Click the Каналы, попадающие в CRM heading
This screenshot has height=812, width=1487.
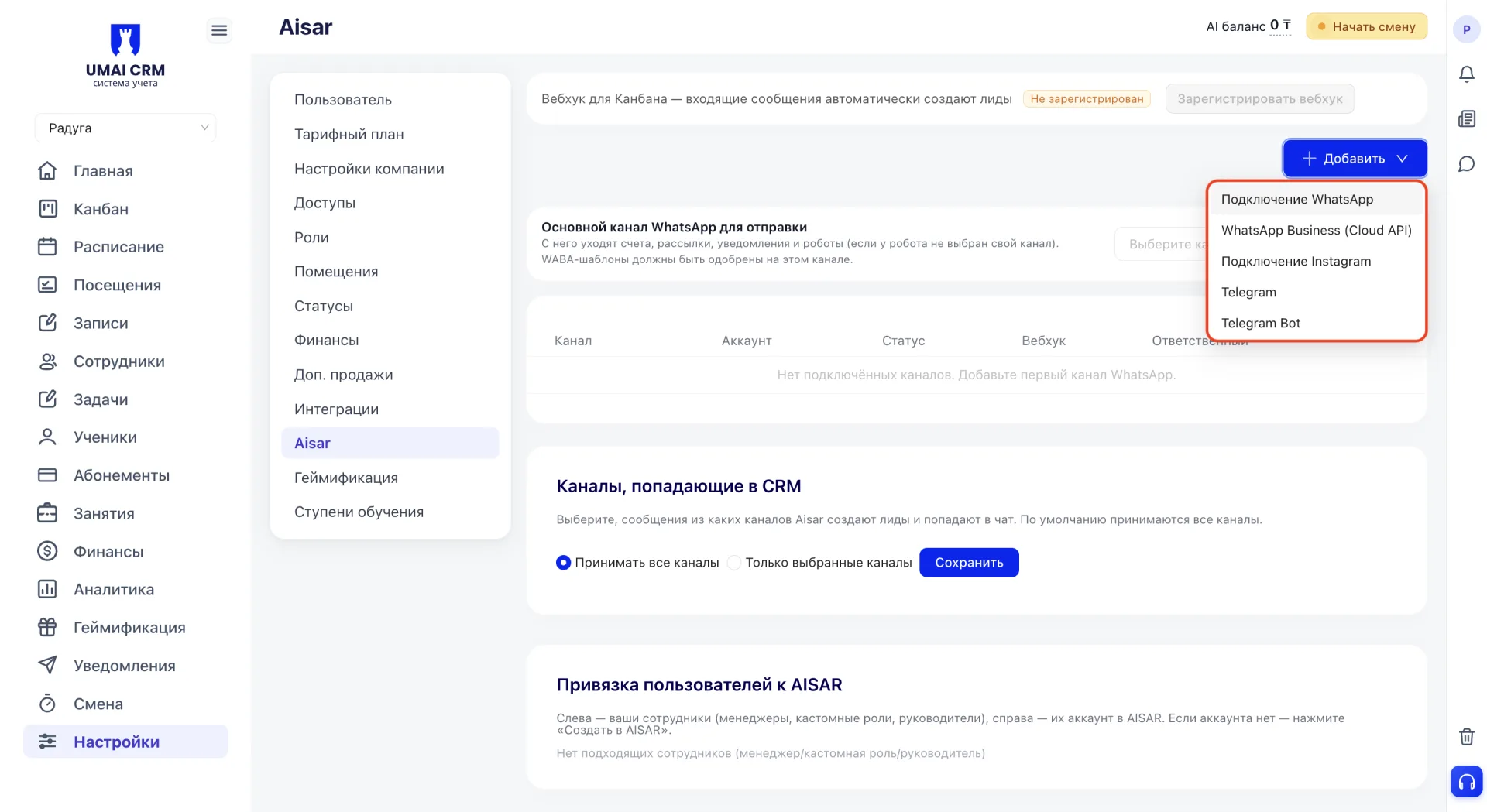pos(678,486)
